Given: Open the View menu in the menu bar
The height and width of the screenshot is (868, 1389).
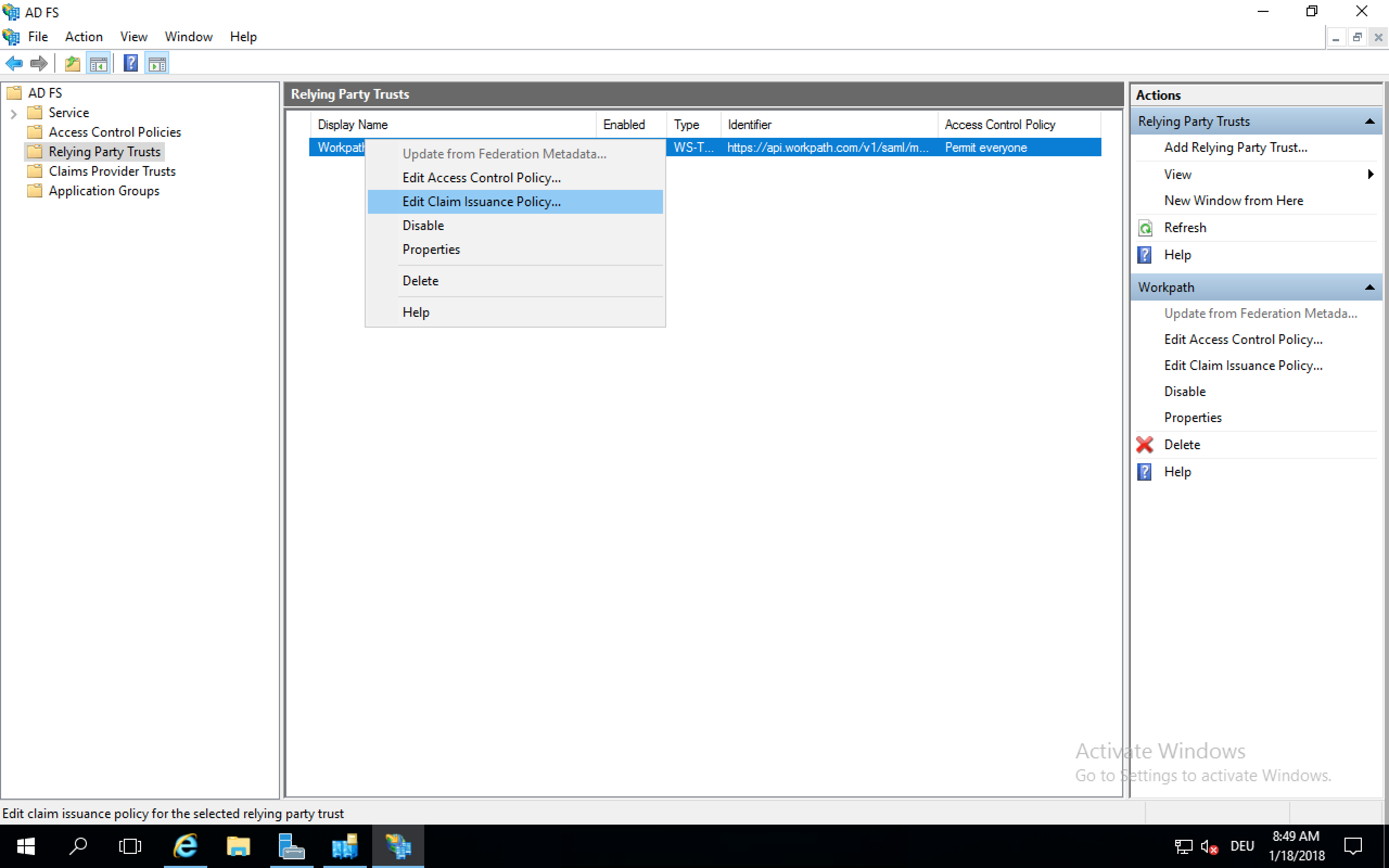Looking at the screenshot, I should point(133,37).
